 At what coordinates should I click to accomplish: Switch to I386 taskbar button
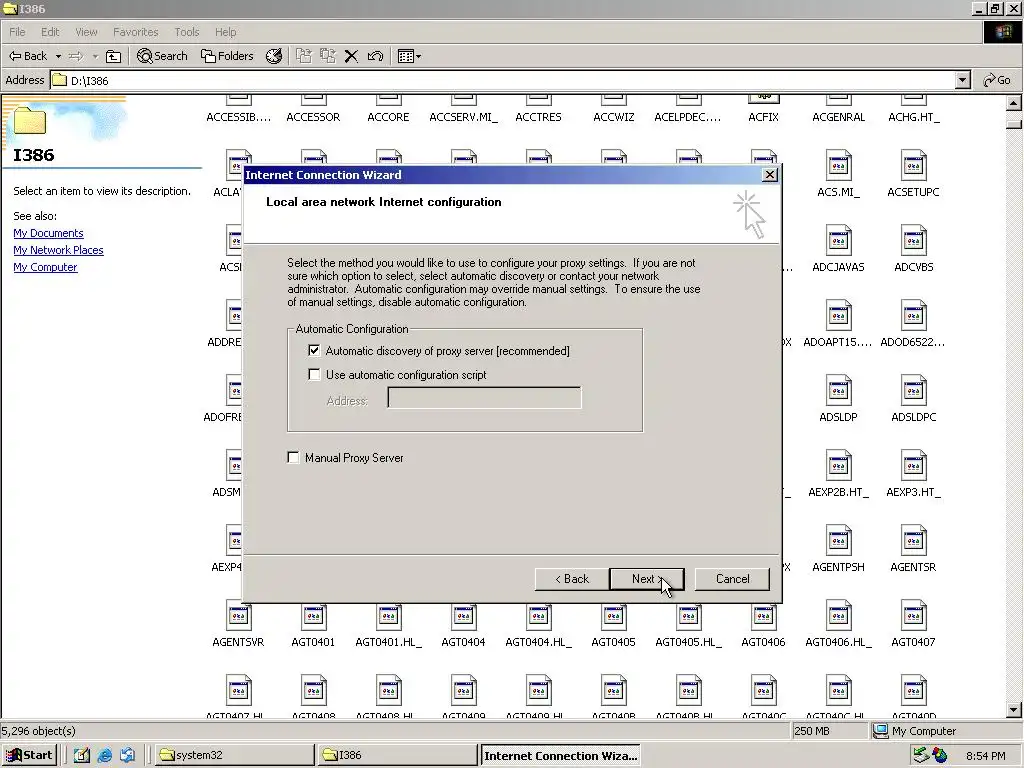point(398,755)
